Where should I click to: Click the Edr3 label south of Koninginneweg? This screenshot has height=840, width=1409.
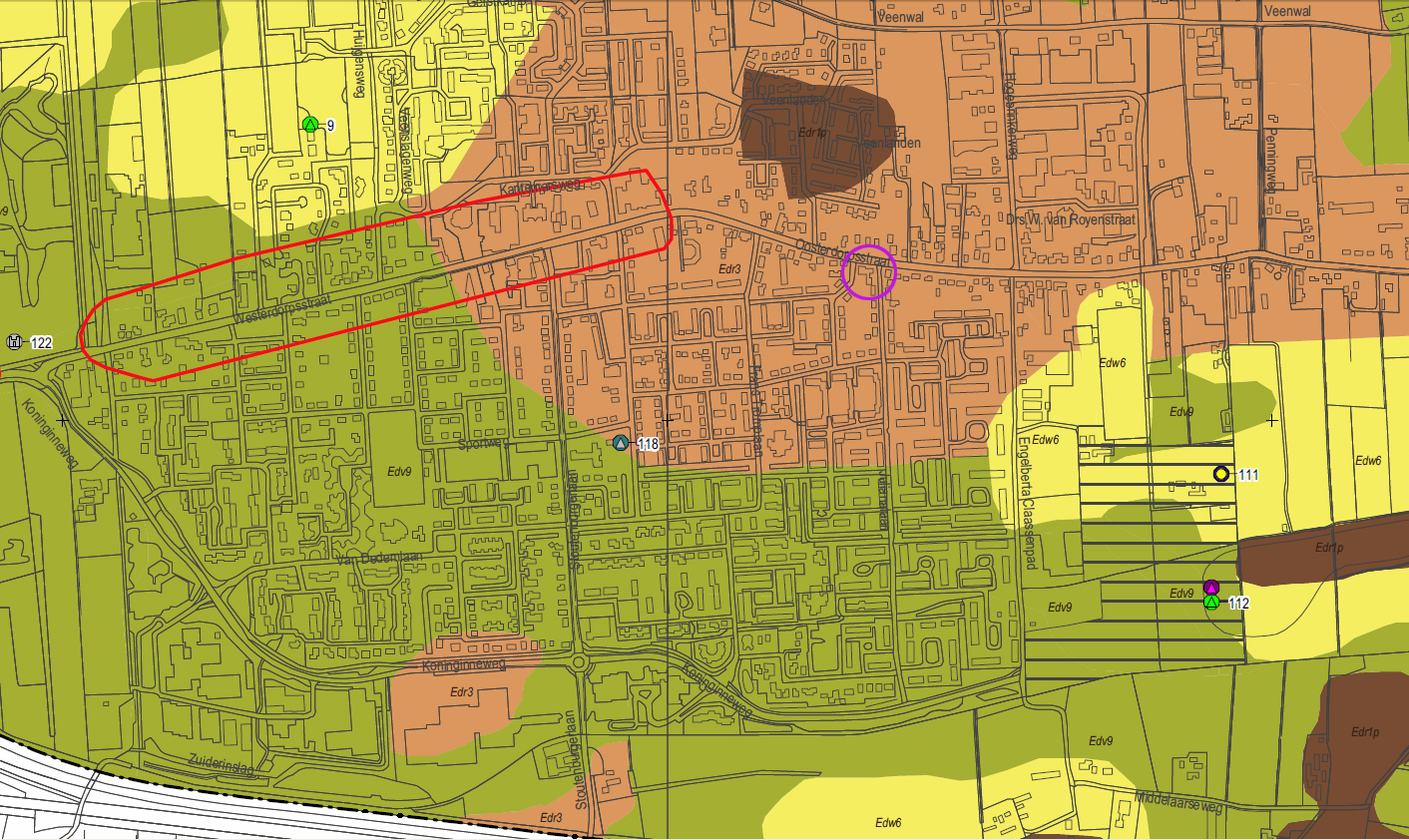pyautogui.click(x=461, y=691)
